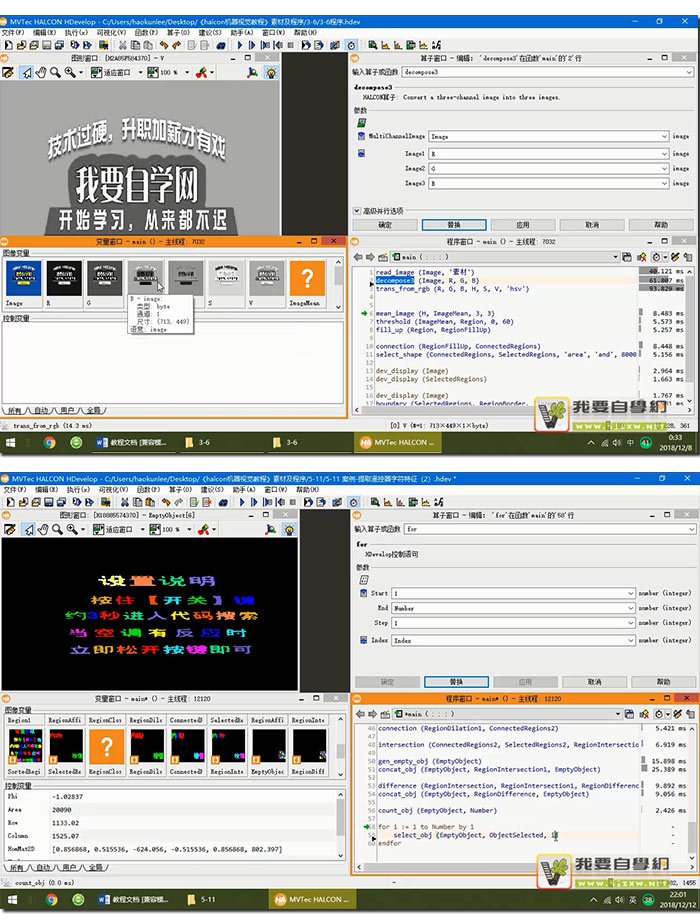
Task: Select the ImageMean question-mark thumbnail
Action: click(307, 279)
